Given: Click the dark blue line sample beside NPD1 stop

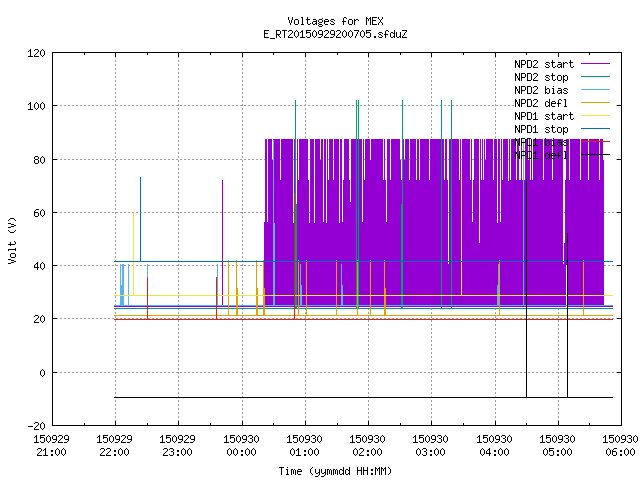Looking at the screenshot, I should coord(595,129).
